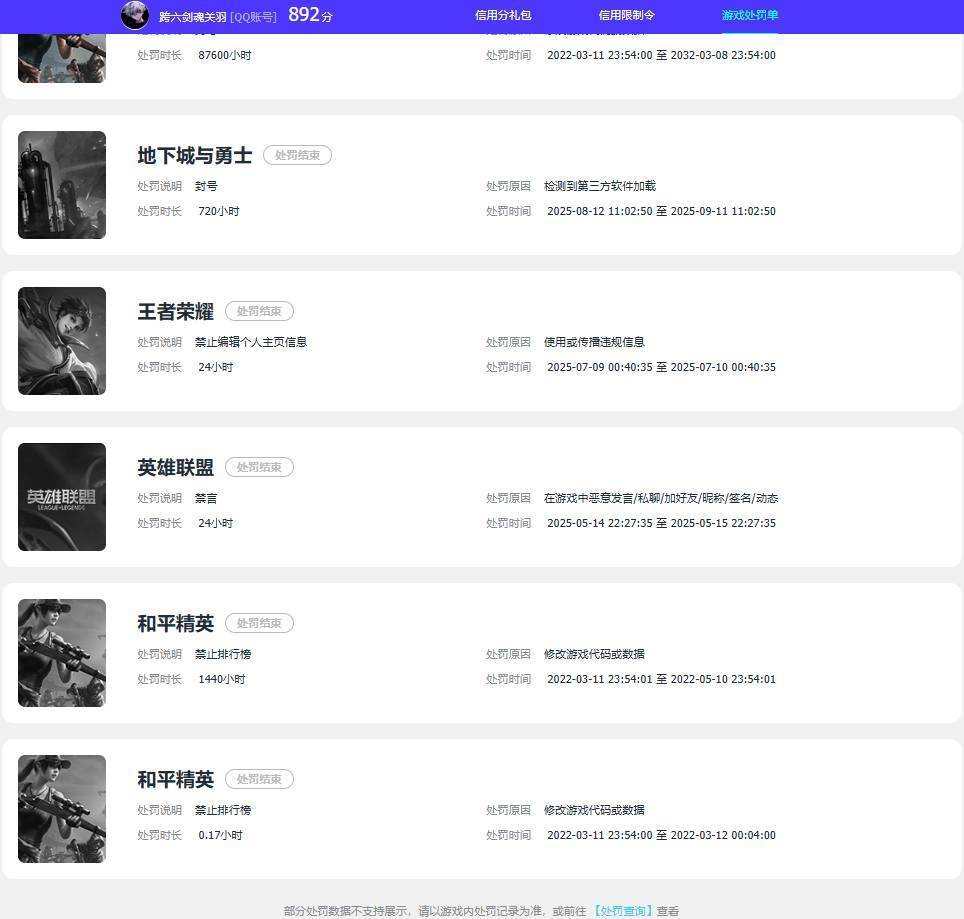964x919 pixels.
Task: Click the 处罚结束 badge next to 地下城与勇士
Action: click(298, 155)
